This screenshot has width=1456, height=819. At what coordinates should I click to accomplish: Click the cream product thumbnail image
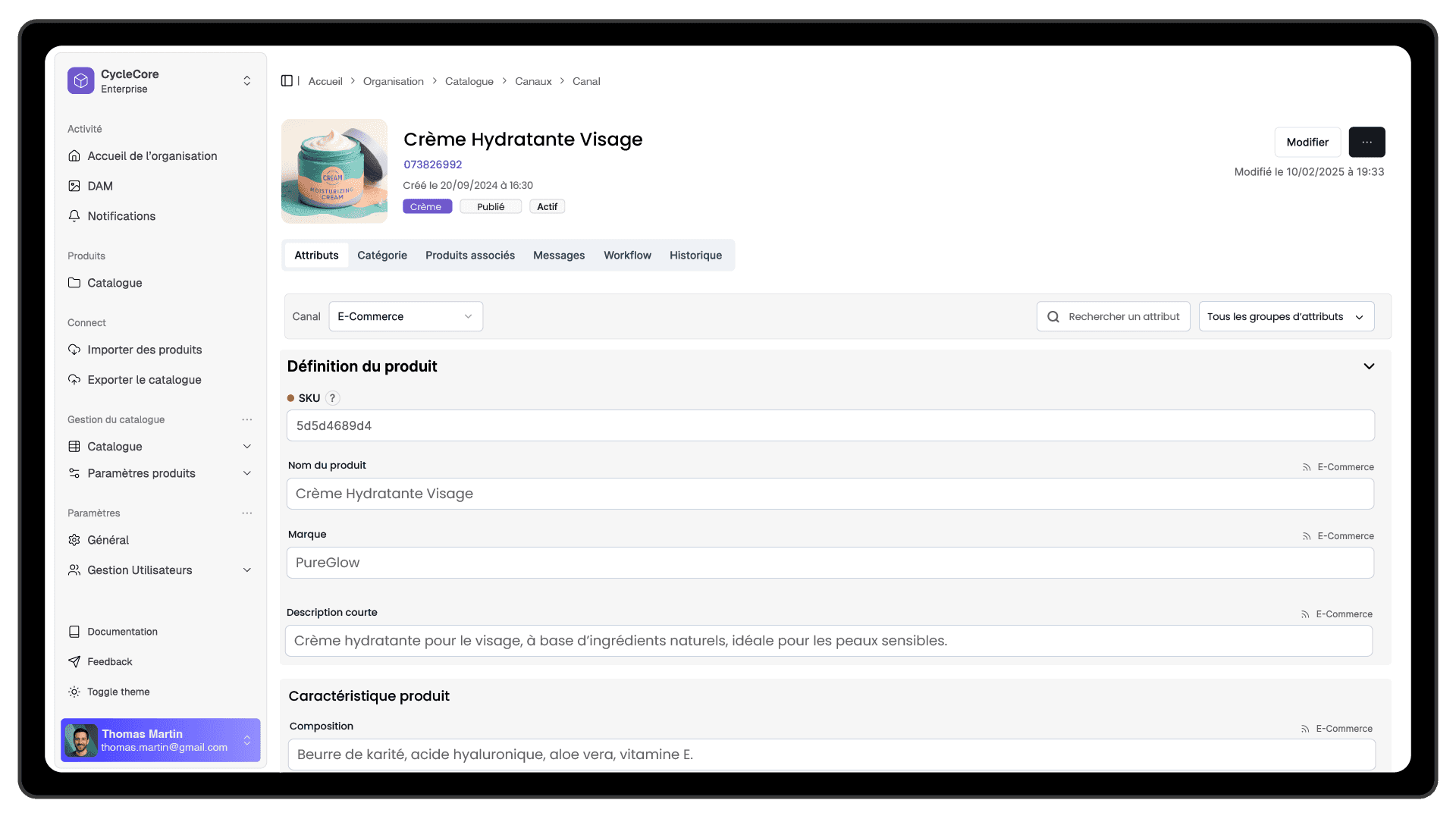334,171
